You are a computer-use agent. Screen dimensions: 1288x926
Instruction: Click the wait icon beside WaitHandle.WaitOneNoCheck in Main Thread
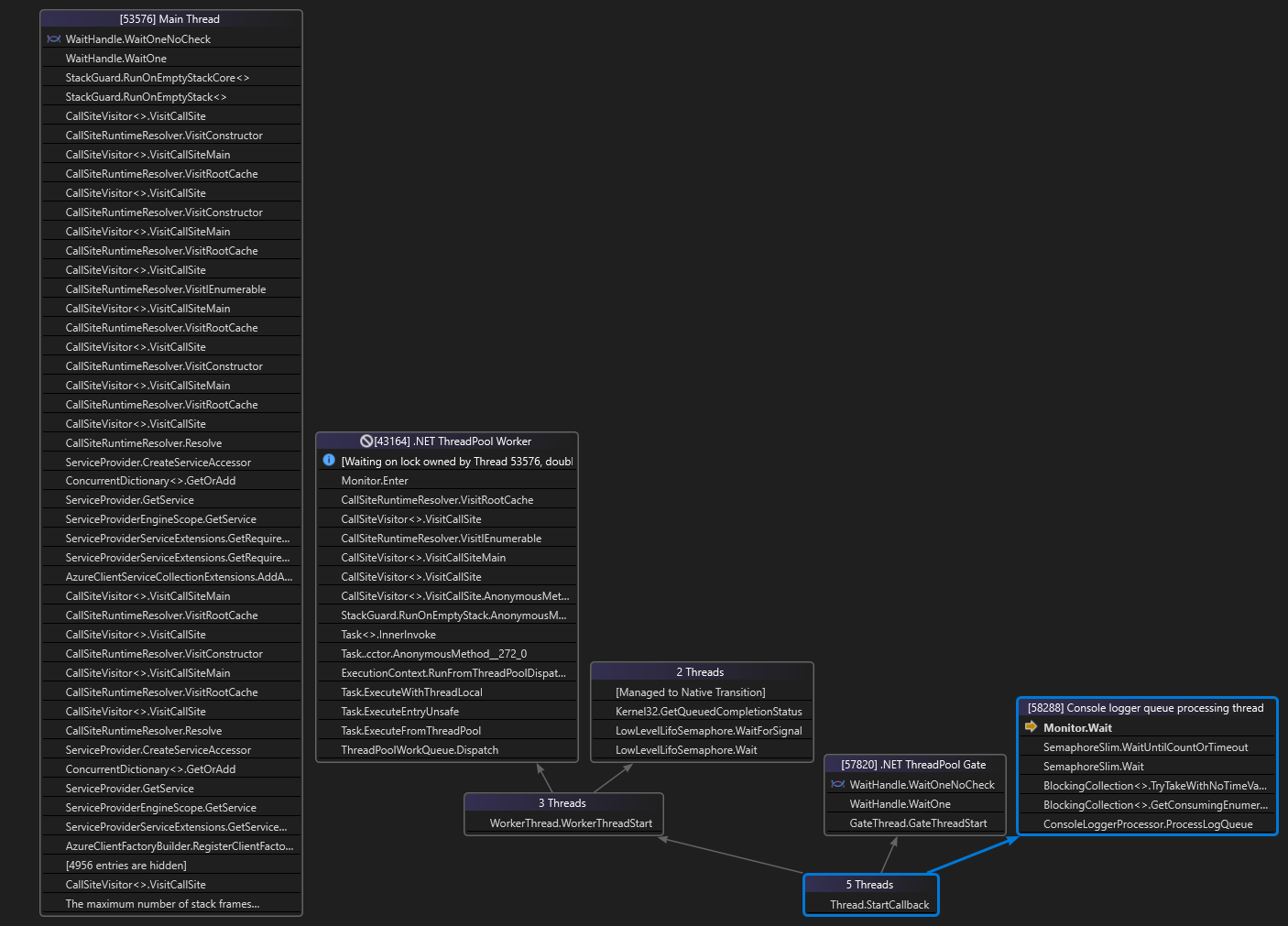[53, 38]
